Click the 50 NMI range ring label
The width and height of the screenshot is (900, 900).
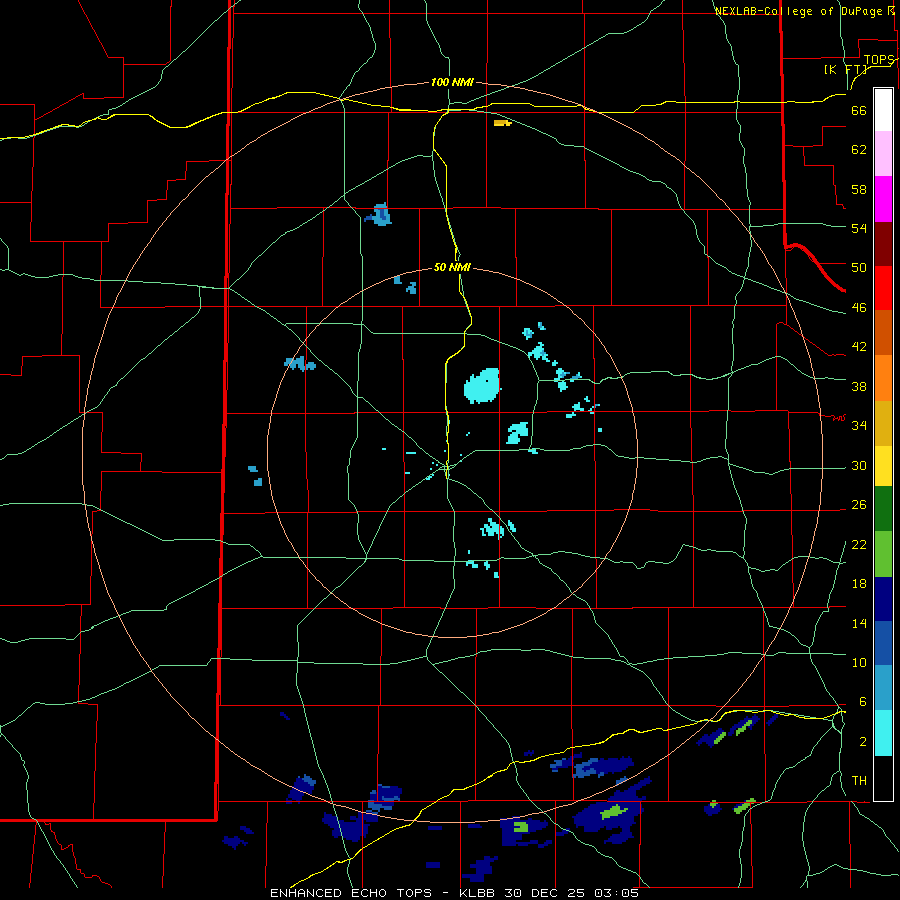tap(452, 267)
